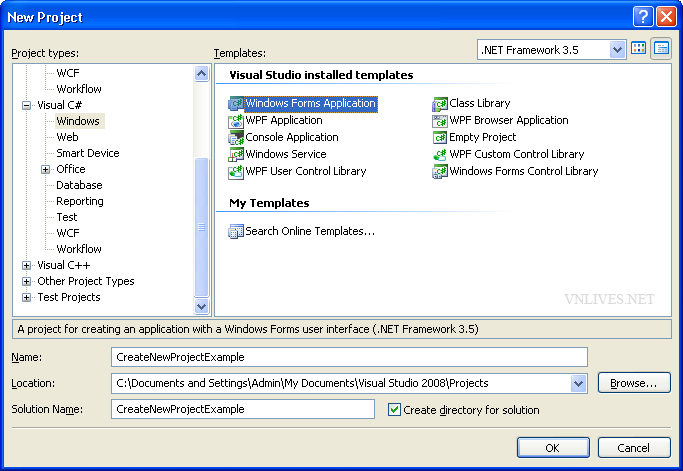Image resolution: width=683 pixels, height=471 pixels.
Task: Toggle Create directory for solution checkbox
Action: pyautogui.click(x=394, y=410)
